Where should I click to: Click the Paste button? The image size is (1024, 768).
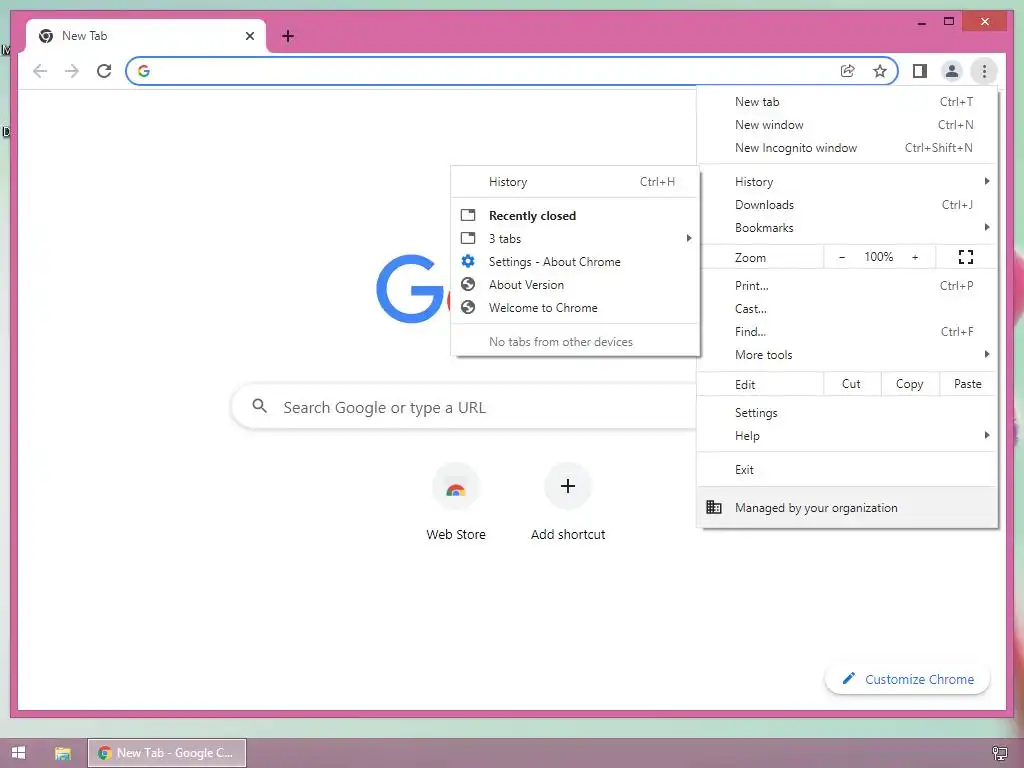point(968,384)
